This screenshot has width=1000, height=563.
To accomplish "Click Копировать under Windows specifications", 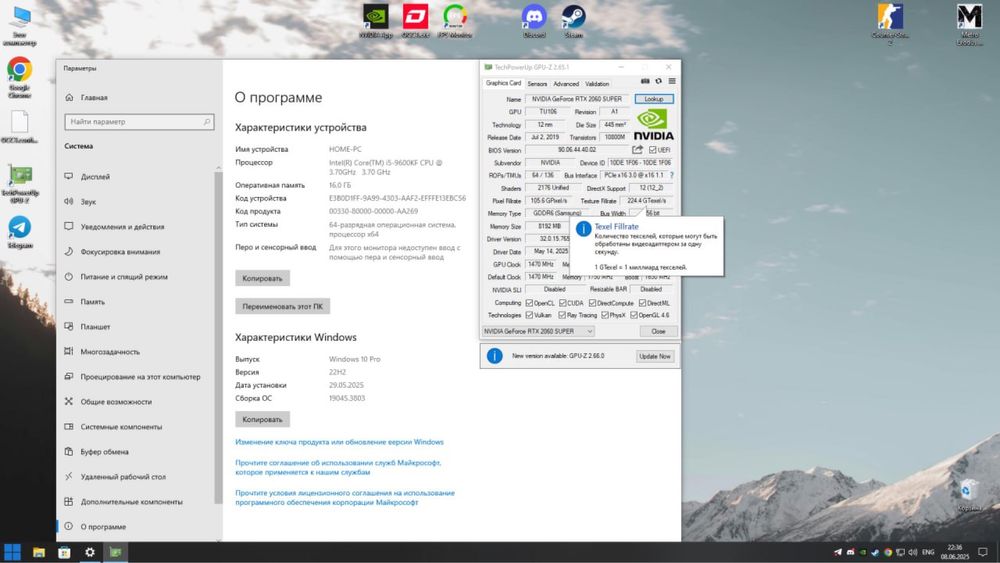I will coord(262,419).
